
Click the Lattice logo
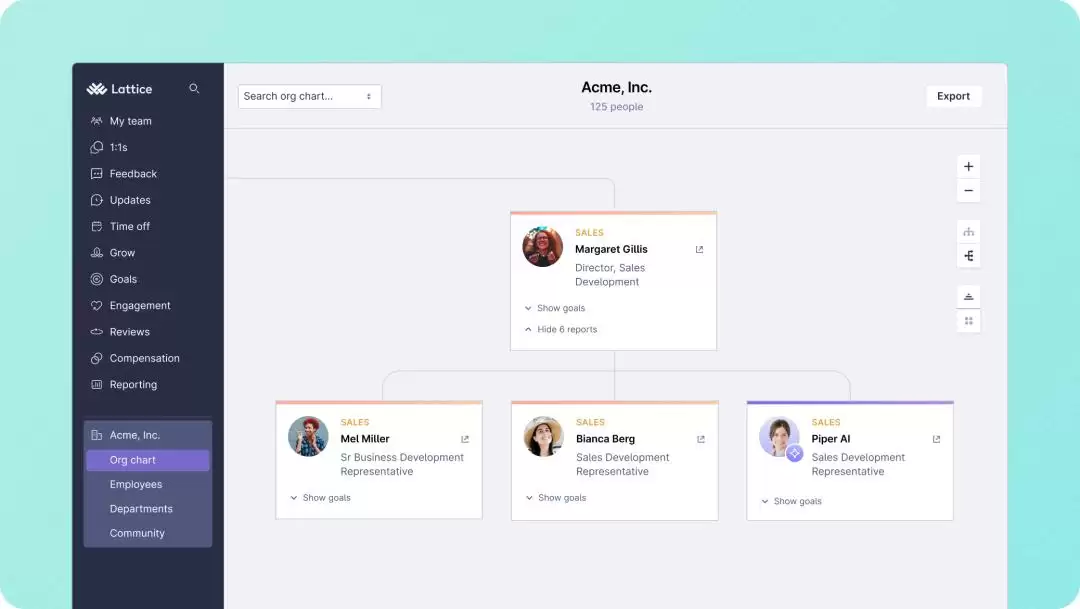pyautogui.click(x=119, y=89)
